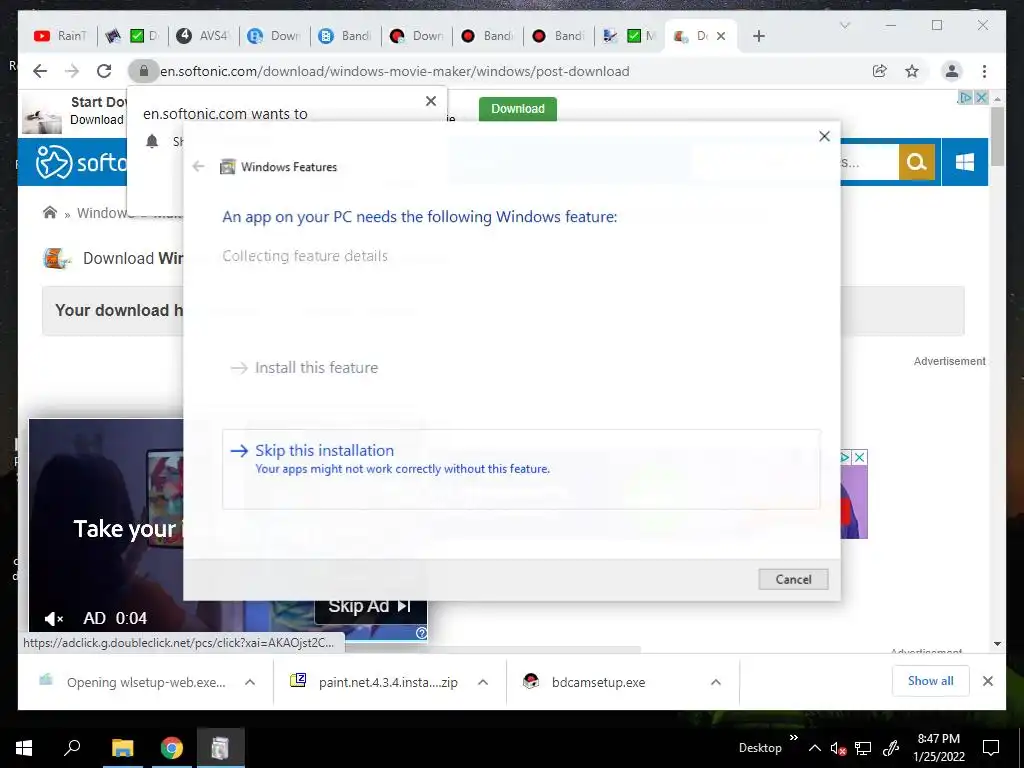Click the Chrome back arrow button
Image resolution: width=1024 pixels, height=768 pixels.
pos(40,71)
